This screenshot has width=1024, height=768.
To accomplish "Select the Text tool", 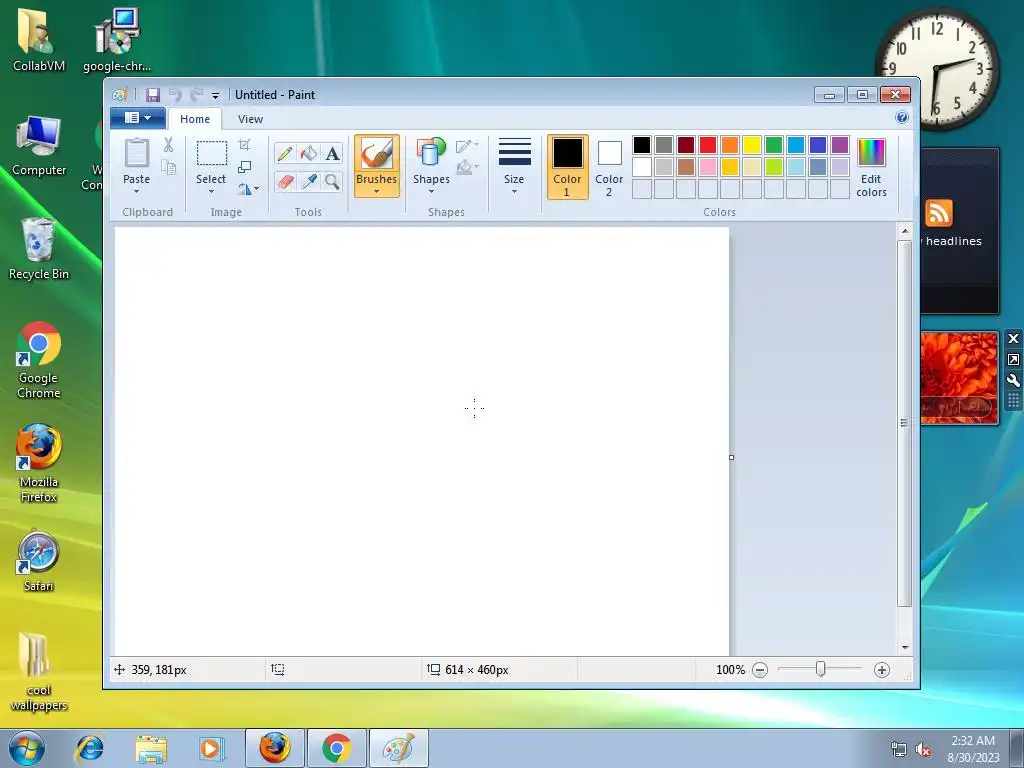I will [x=332, y=153].
